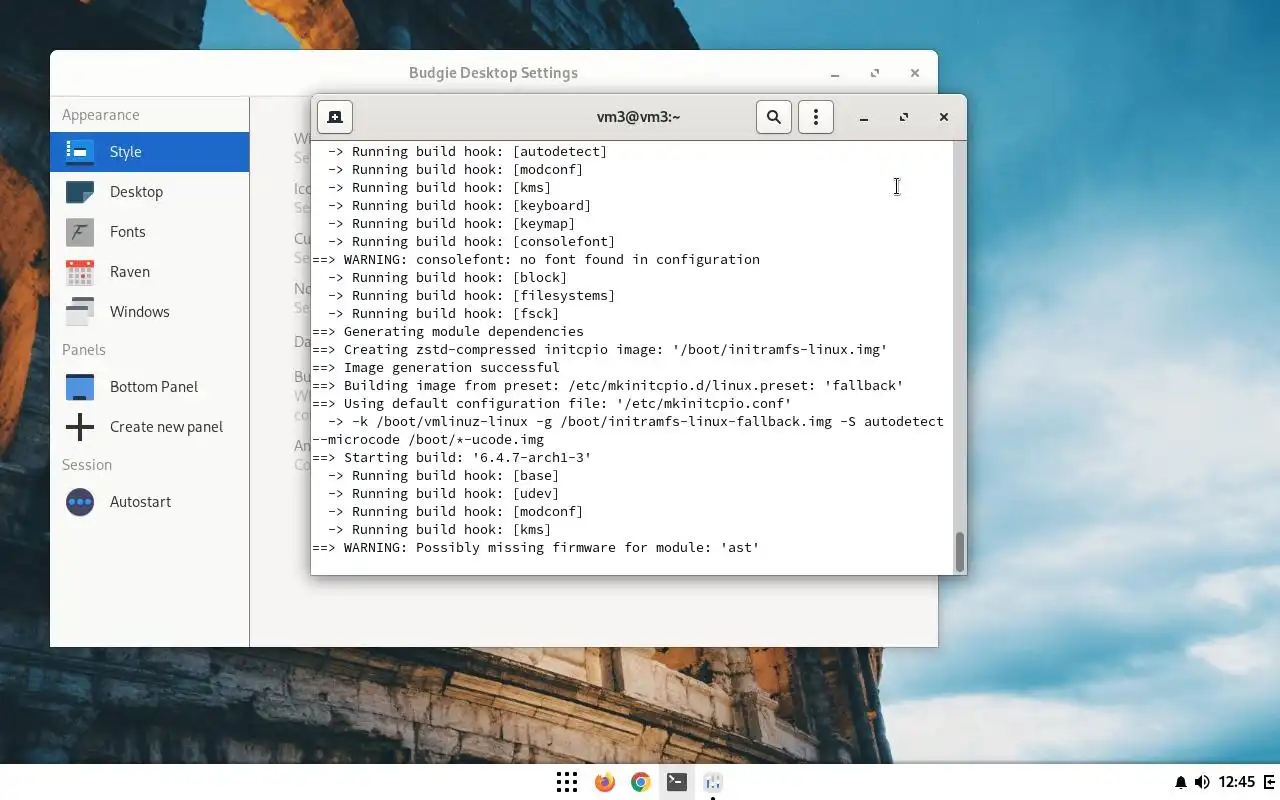Screen dimensions: 1280x800
Task: Open the terminal search tool
Action: click(774, 117)
